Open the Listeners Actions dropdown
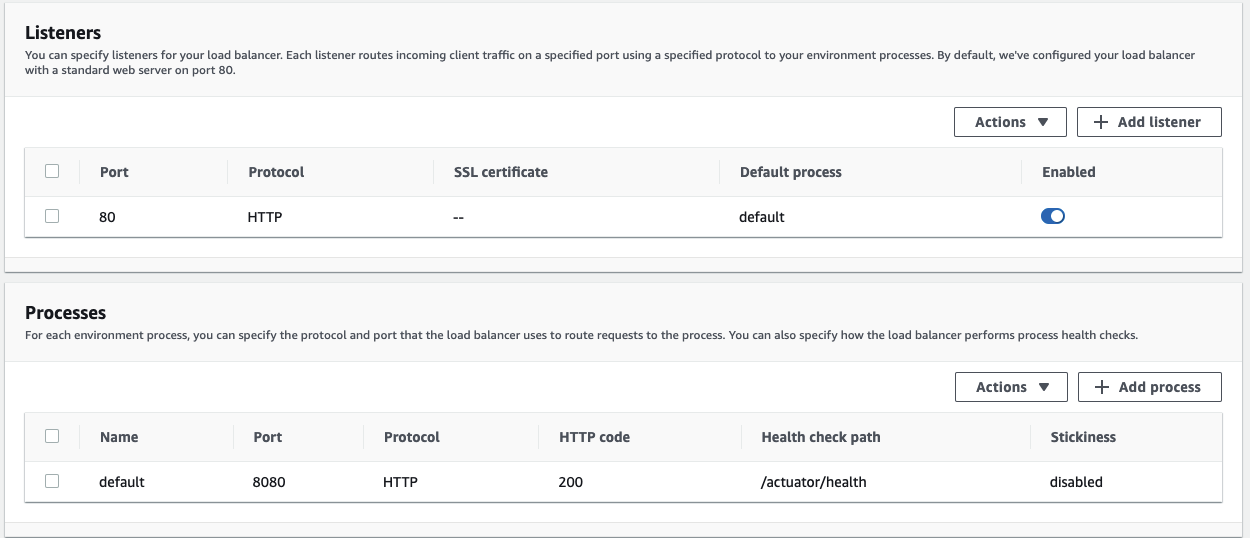The width and height of the screenshot is (1250, 538). pyautogui.click(x=1010, y=122)
